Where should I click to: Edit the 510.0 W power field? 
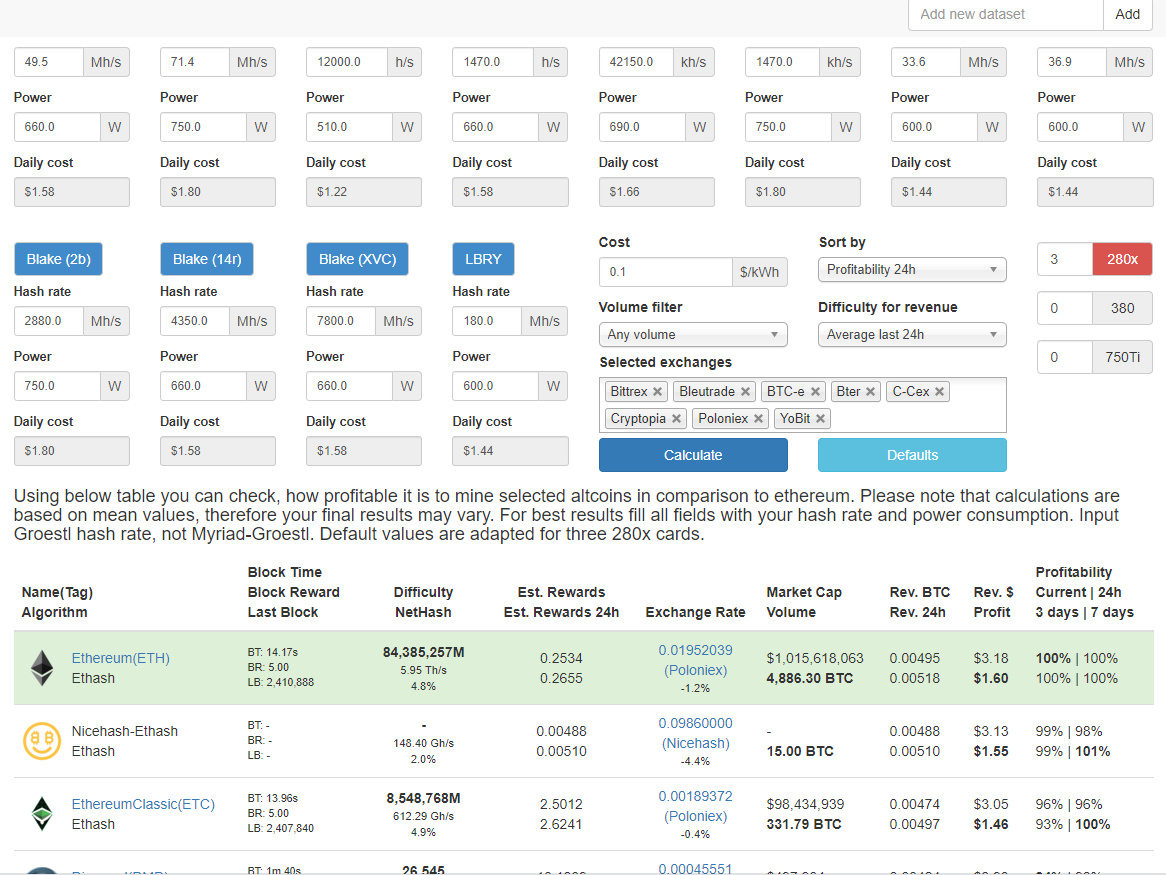click(350, 127)
